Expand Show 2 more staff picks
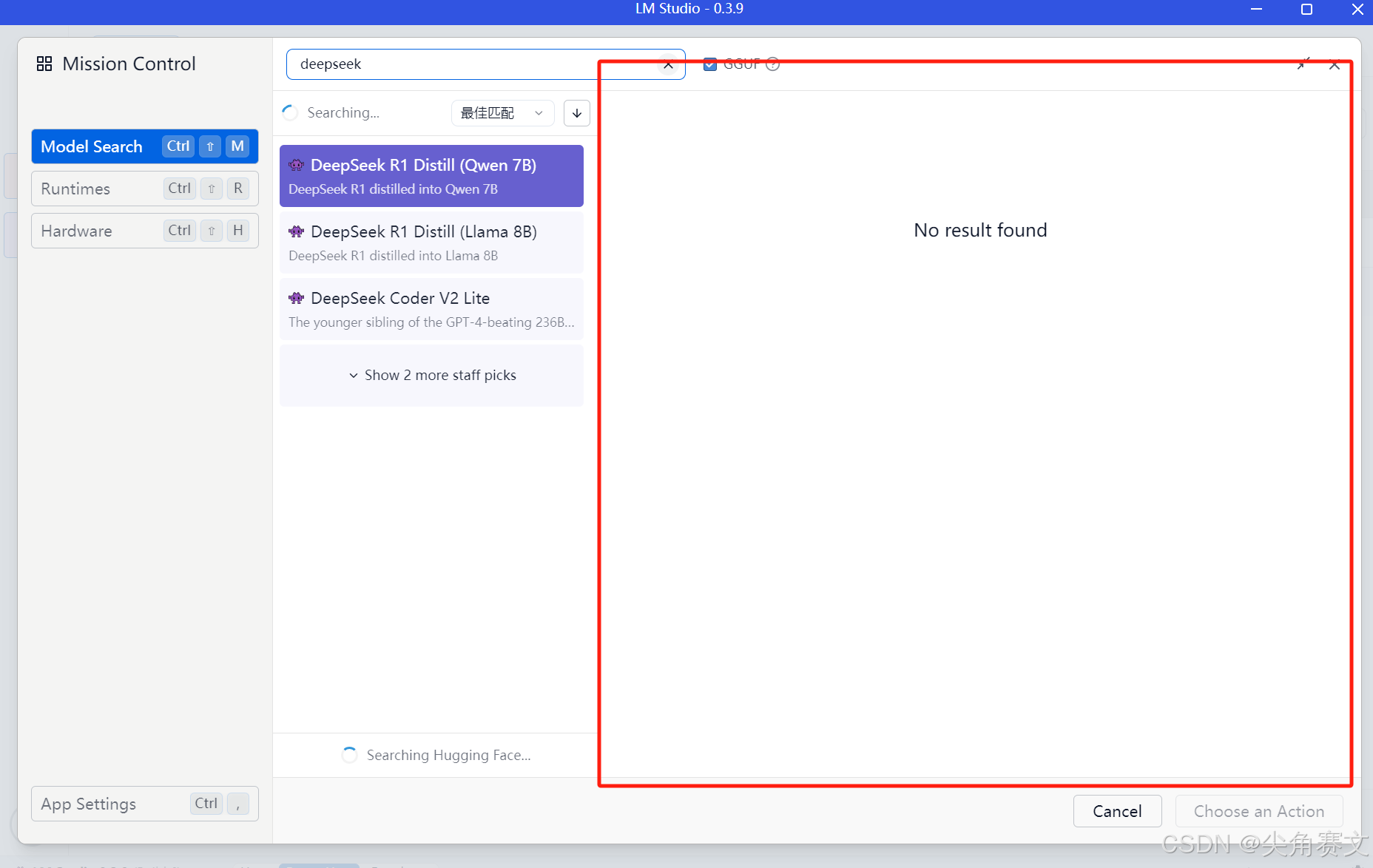This screenshot has height=868, width=1373. [x=431, y=376]
